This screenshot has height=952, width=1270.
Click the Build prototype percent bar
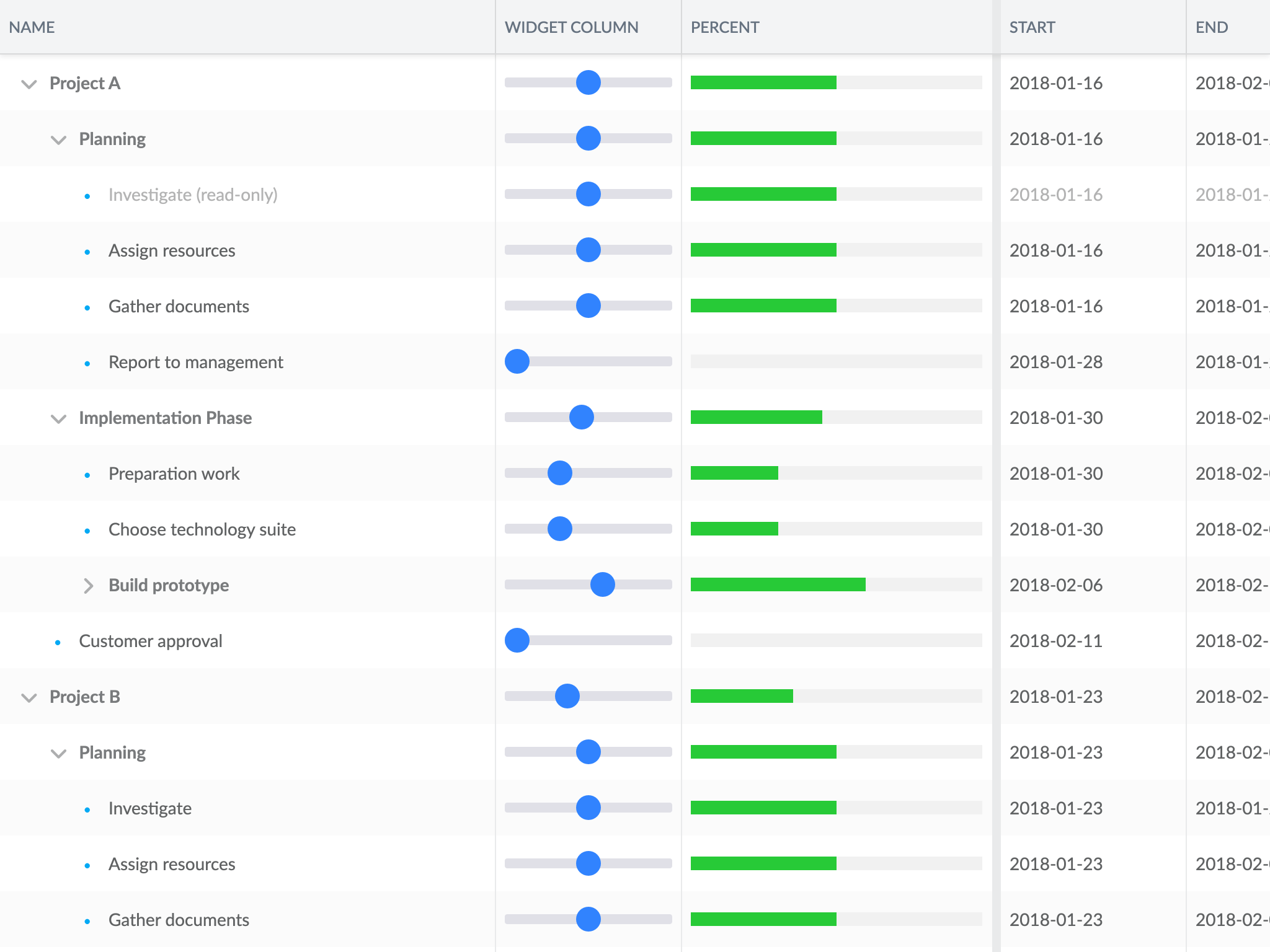[837, 584]
